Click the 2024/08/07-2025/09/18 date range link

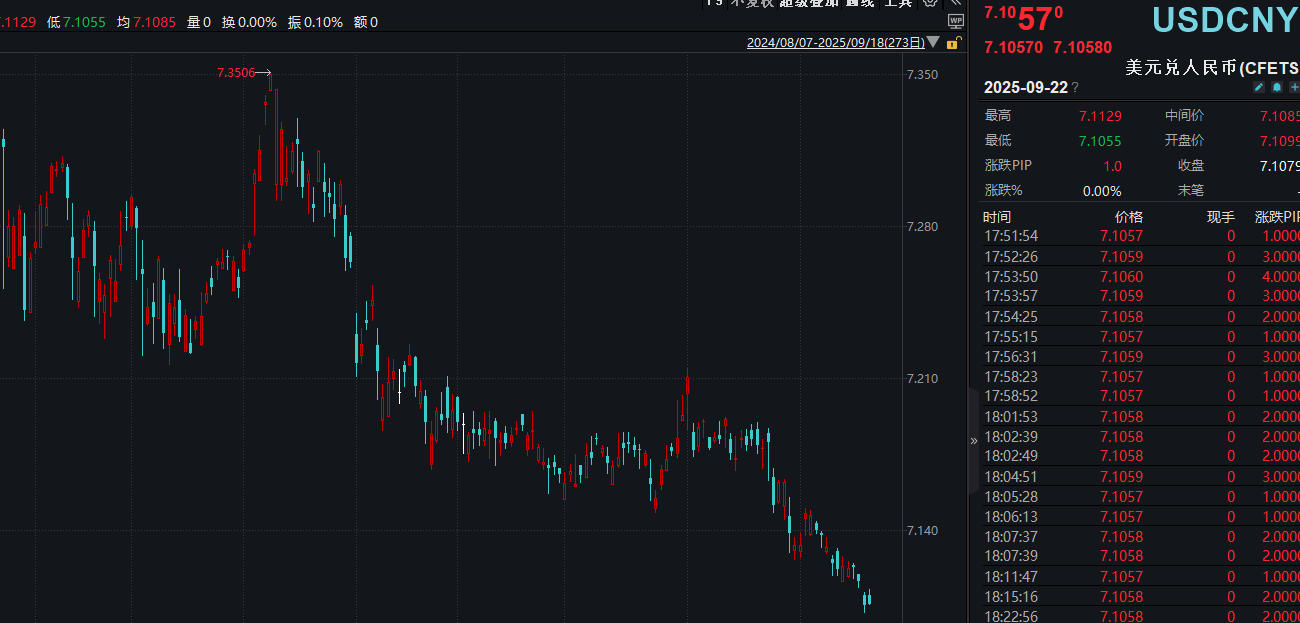pyautogui.click(x=835, y=43)
